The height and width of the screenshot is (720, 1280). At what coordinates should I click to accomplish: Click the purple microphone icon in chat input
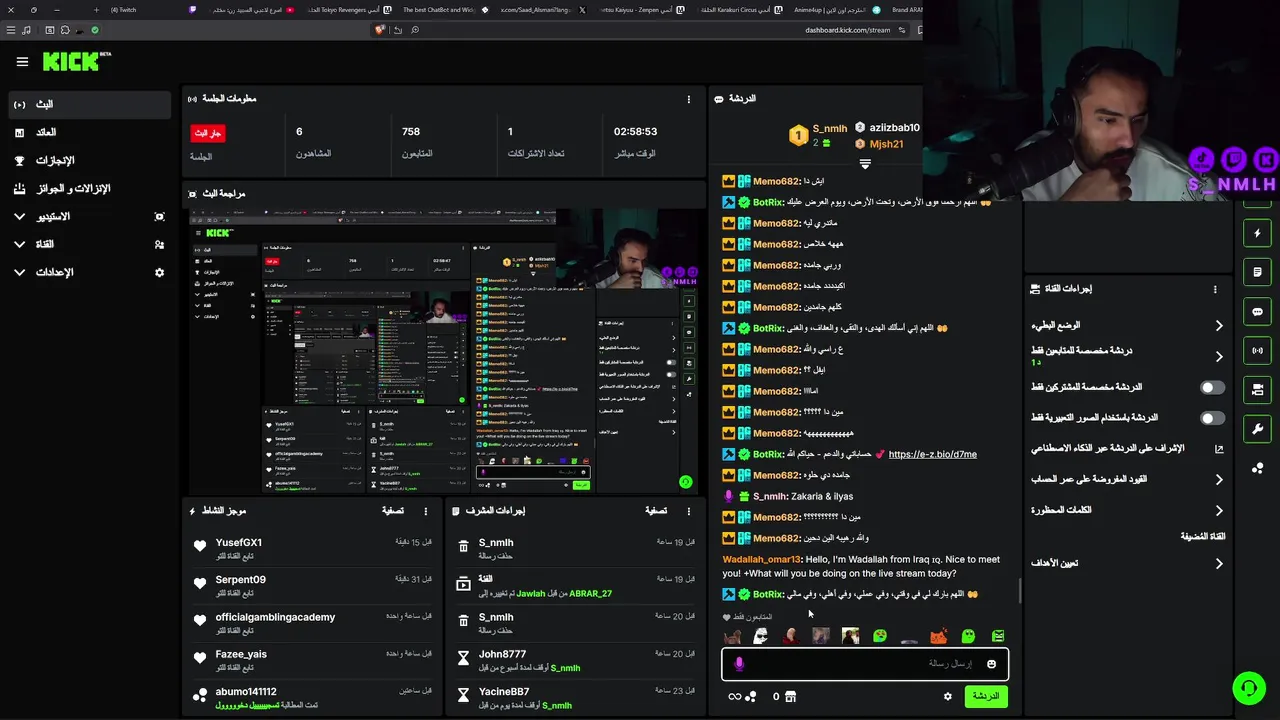[x=739, y=664]
